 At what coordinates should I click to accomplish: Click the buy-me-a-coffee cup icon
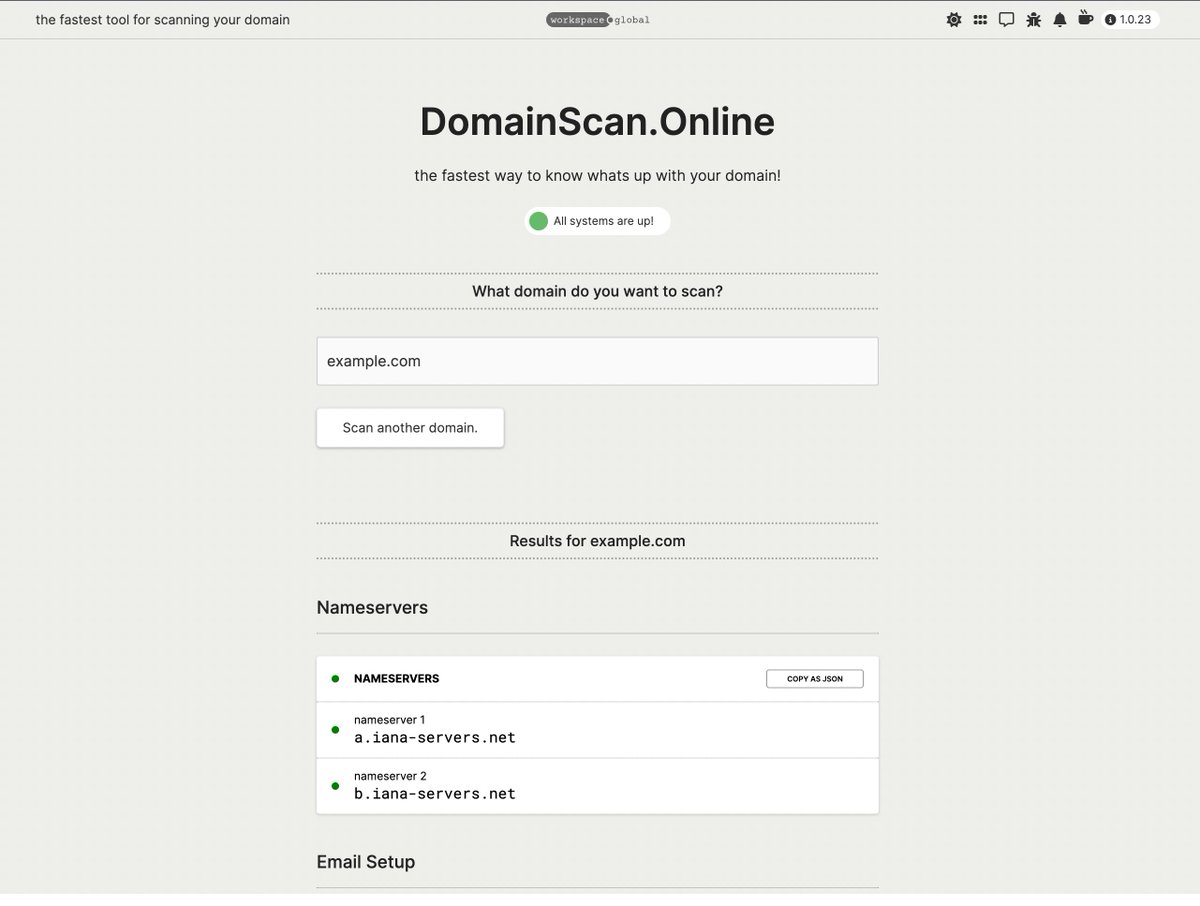(x=1085, y=19)
